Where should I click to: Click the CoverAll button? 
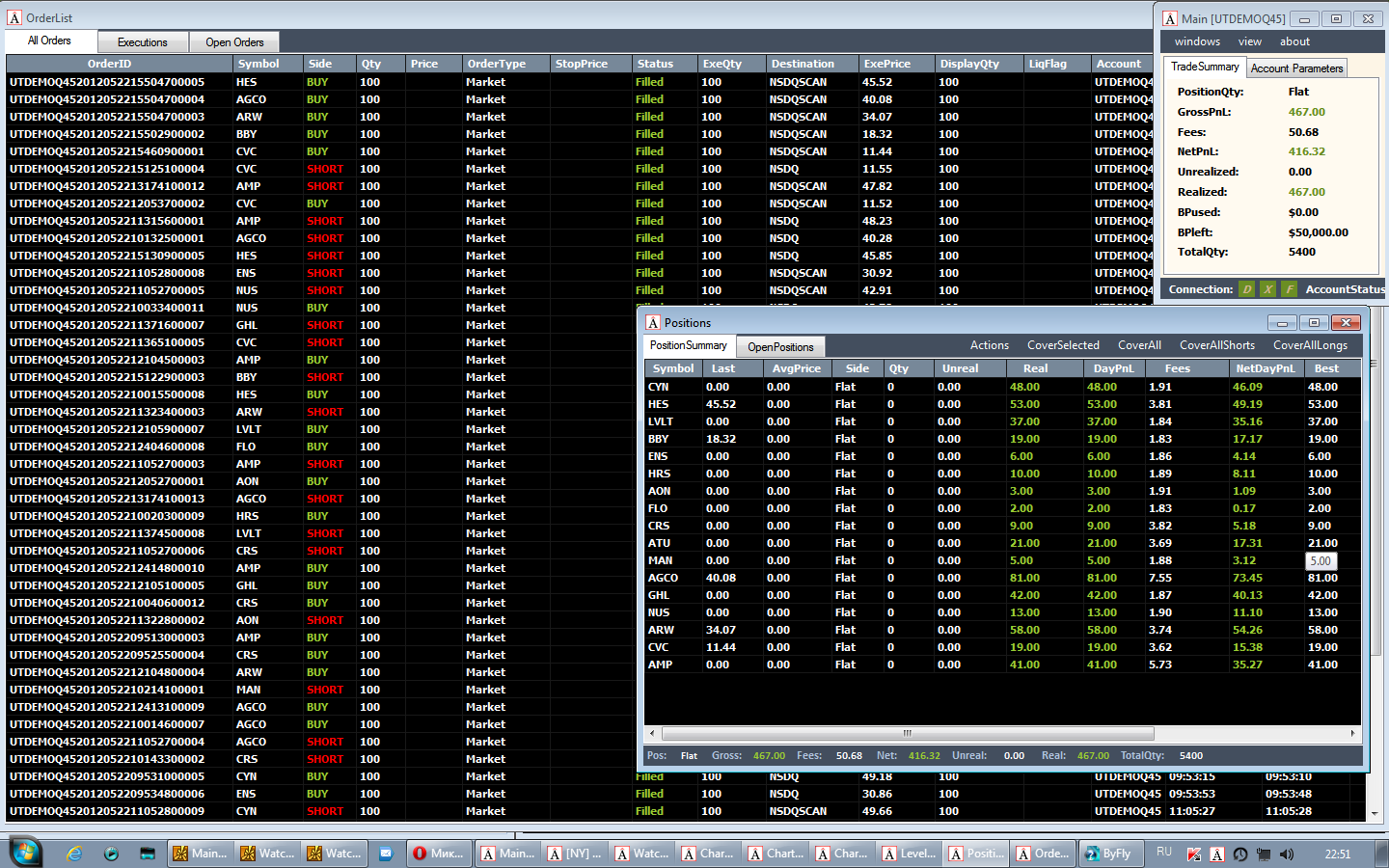pos(1139,345)
